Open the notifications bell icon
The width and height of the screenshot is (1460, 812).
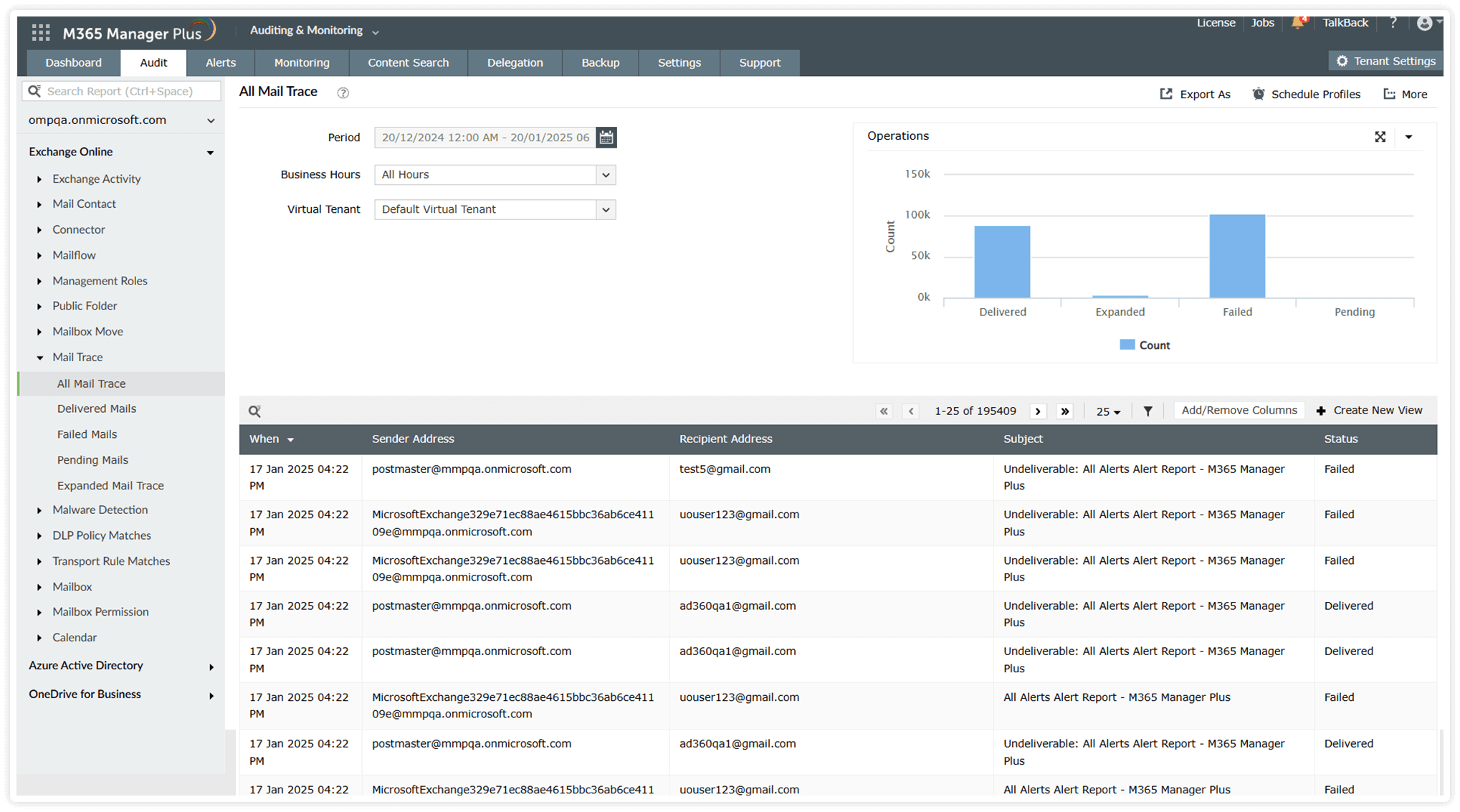tap(1298, 22)
